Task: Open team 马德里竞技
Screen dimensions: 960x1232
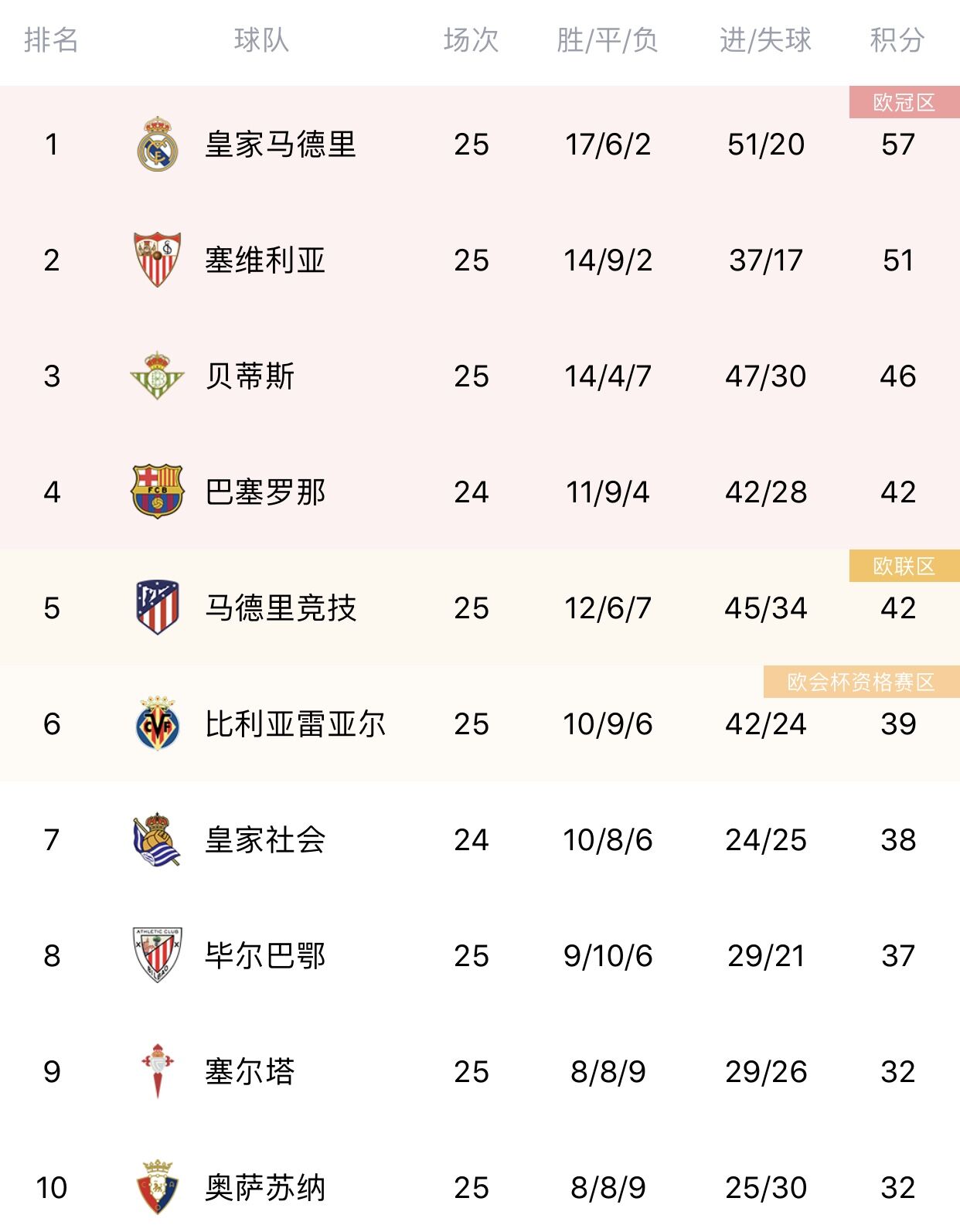Action: pyautogui.click(x=281, y=608)
